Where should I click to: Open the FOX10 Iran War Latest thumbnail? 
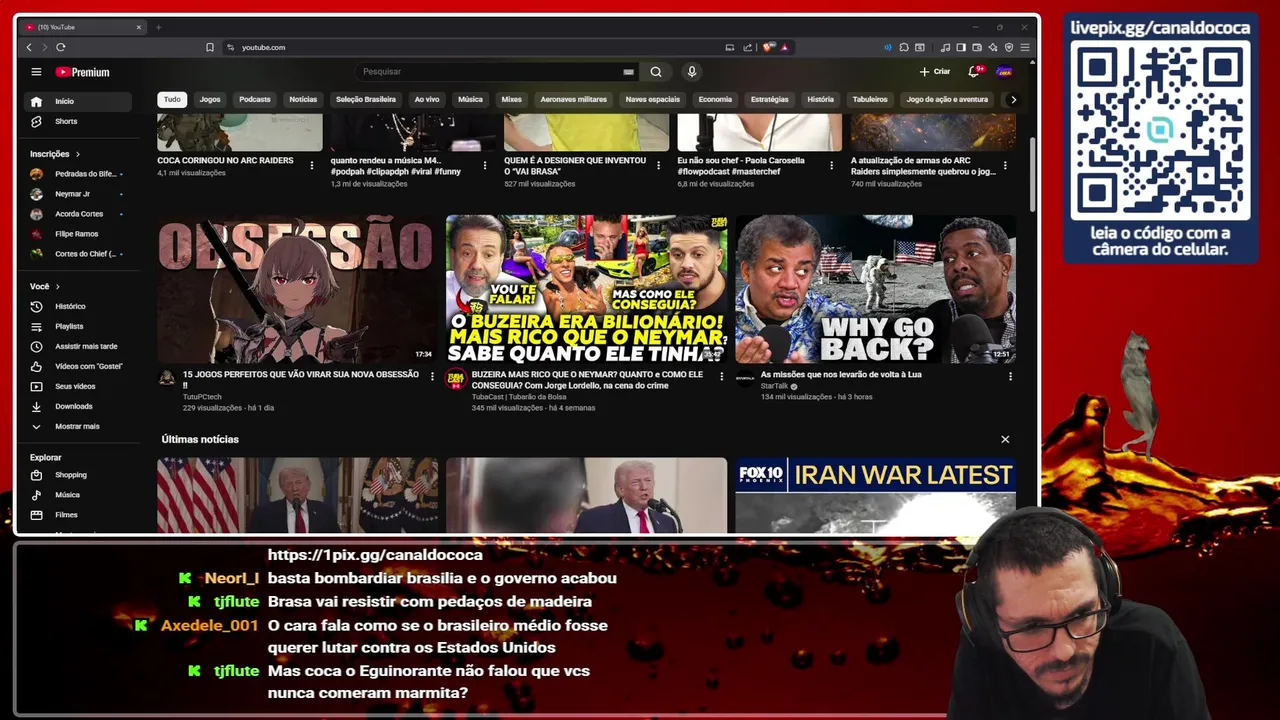coord(875,495)
